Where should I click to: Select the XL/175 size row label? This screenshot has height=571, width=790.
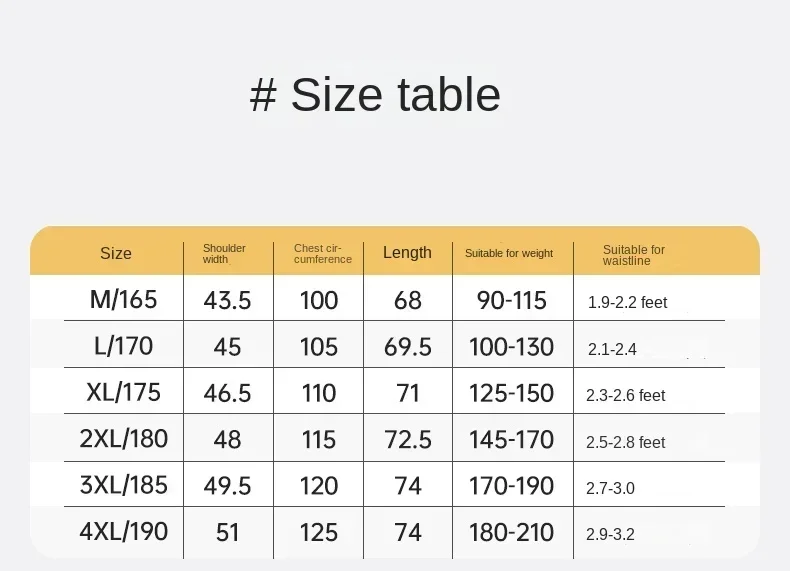point(124,392)
